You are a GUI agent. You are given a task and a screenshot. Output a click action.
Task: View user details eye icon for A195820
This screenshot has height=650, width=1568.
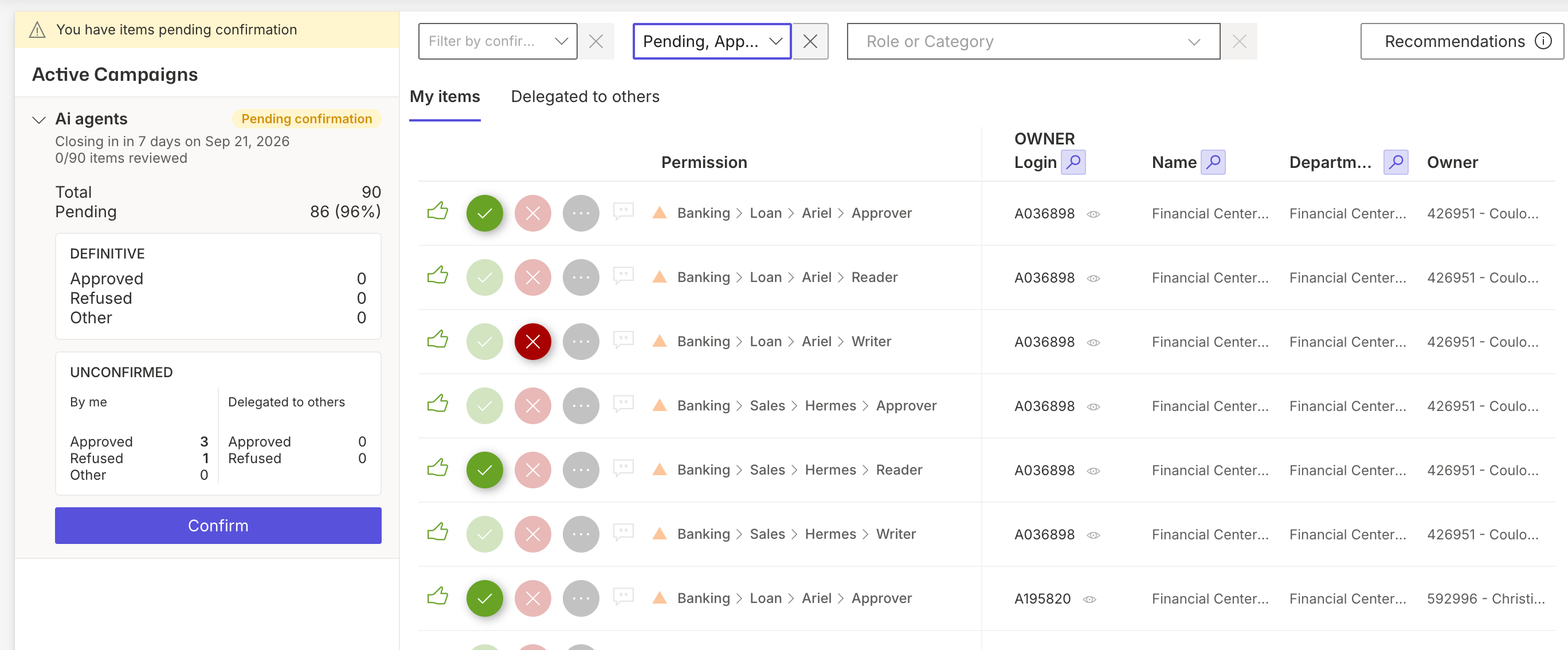point(1089,600)
